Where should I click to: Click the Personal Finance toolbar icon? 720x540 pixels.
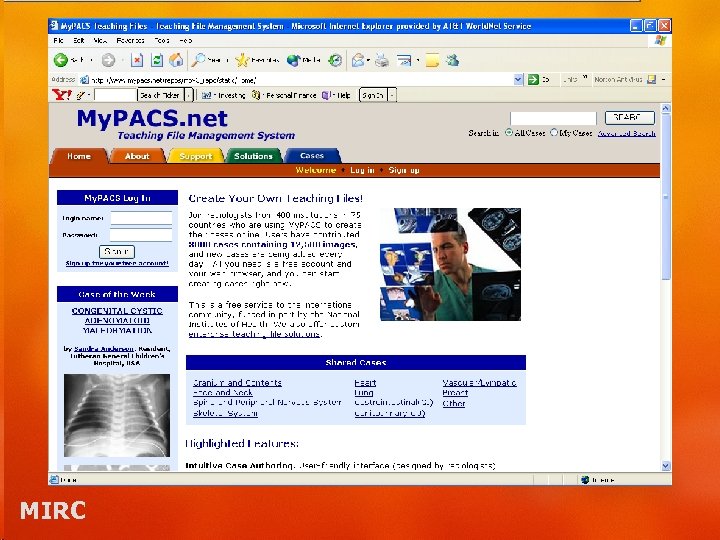point(256,95)
